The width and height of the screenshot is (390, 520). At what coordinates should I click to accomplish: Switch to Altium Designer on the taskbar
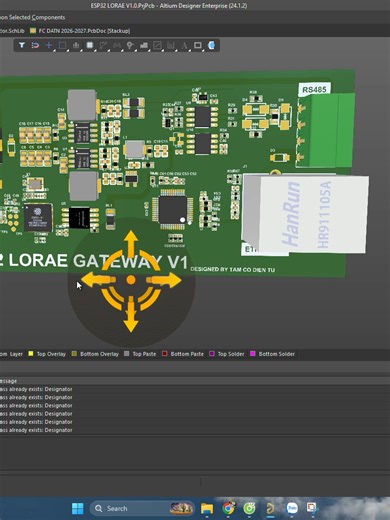pyautogui.click(x=270, y=508)
